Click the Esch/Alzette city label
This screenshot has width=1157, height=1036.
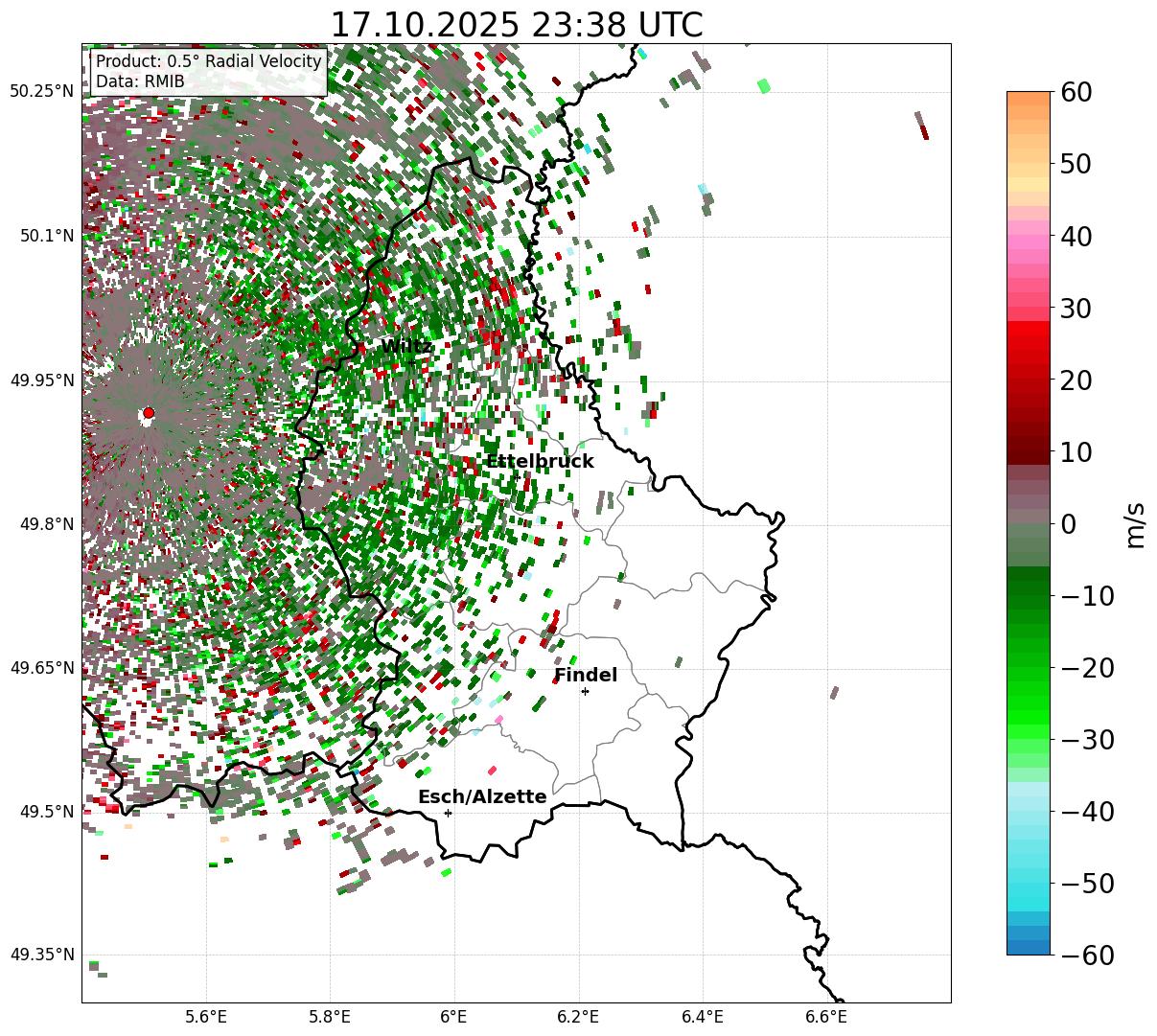click(x=482, y=797)
